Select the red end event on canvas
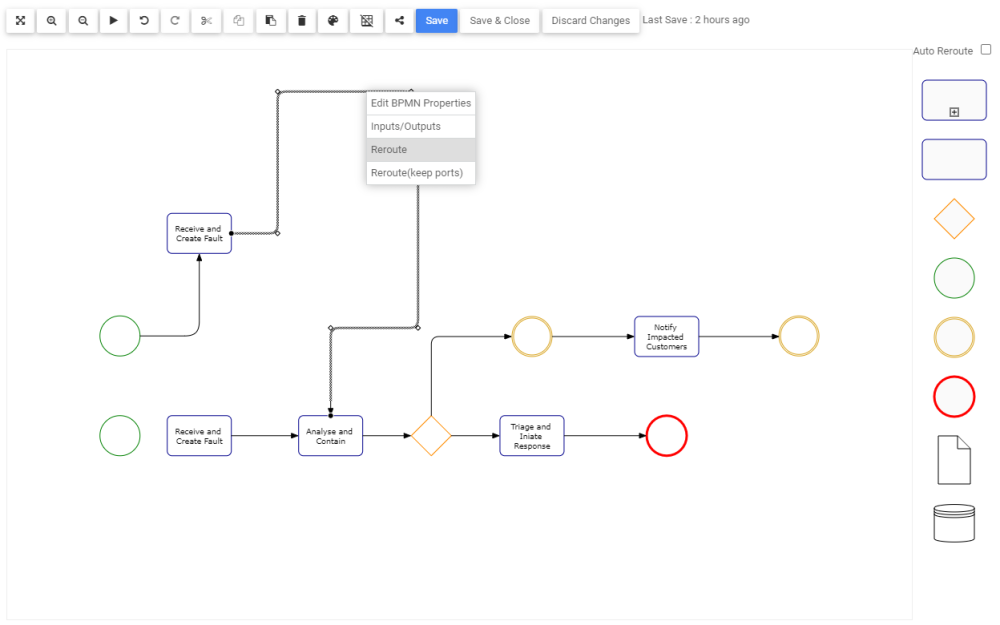Viewport: 1000px width, 625px height. (x=666, y=436)
